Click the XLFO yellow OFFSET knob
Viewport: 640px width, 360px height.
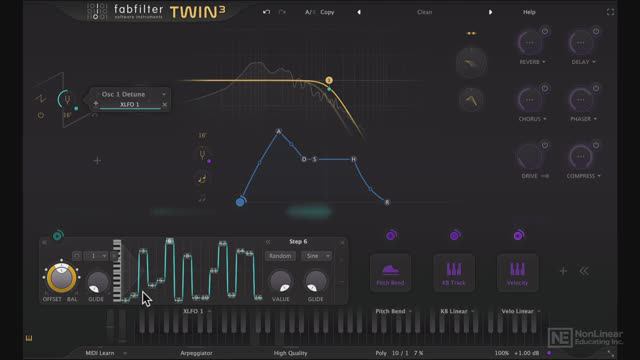tap(61, 278)
